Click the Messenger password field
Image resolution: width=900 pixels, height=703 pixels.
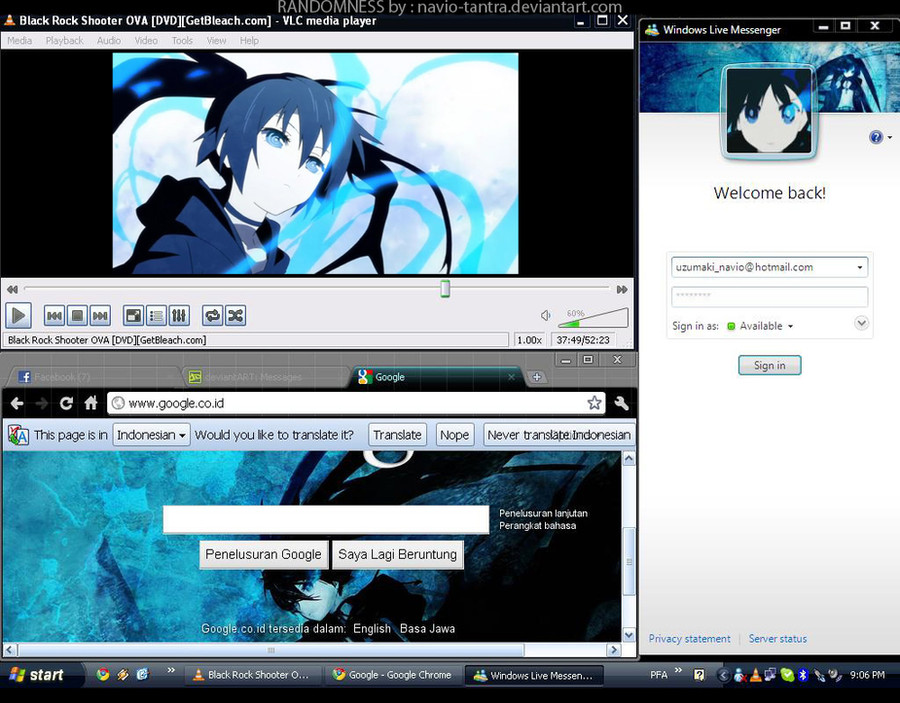pos(769,296)
